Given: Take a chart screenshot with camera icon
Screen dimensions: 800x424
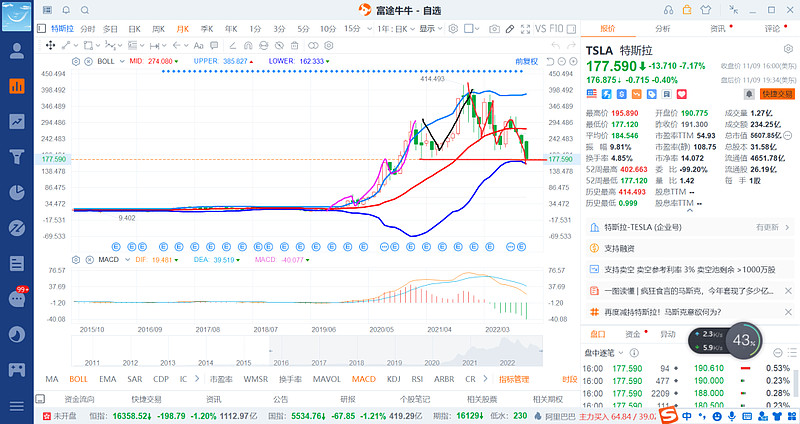Looking at the screenshot, I should [494, 29].
